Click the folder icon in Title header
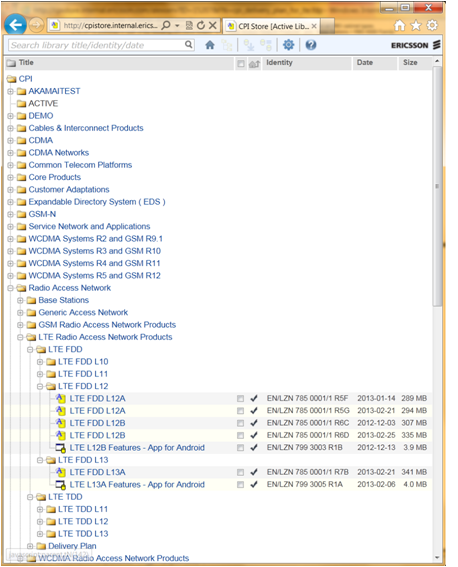 tap(12, 63)
